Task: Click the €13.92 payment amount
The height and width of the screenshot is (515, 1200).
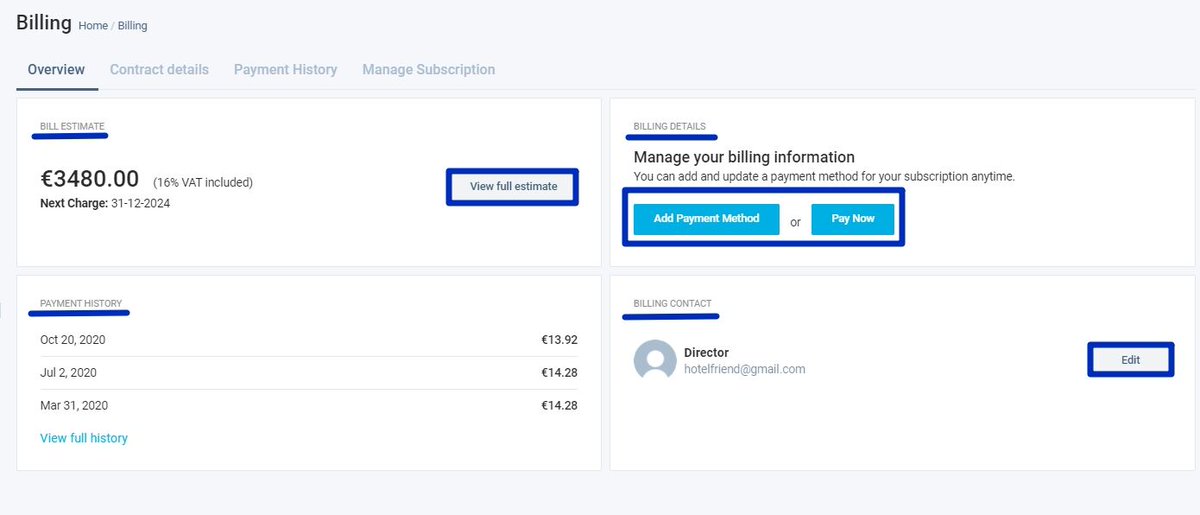Action: [x=559, y=340]
